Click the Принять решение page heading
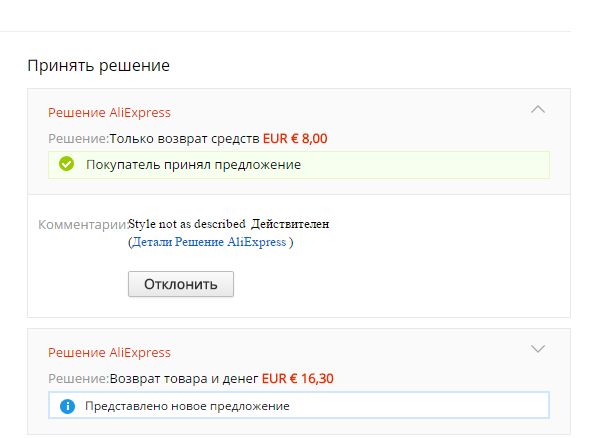 pos(99,66)
